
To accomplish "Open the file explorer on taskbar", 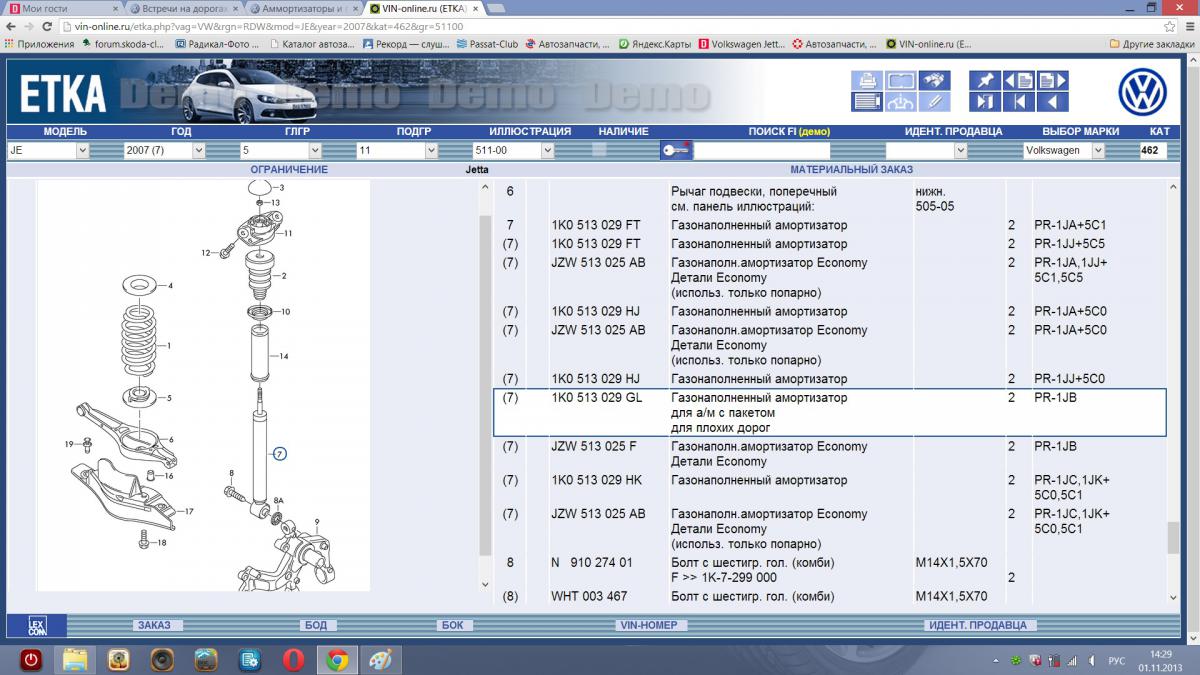I will (x=75, y=660).
